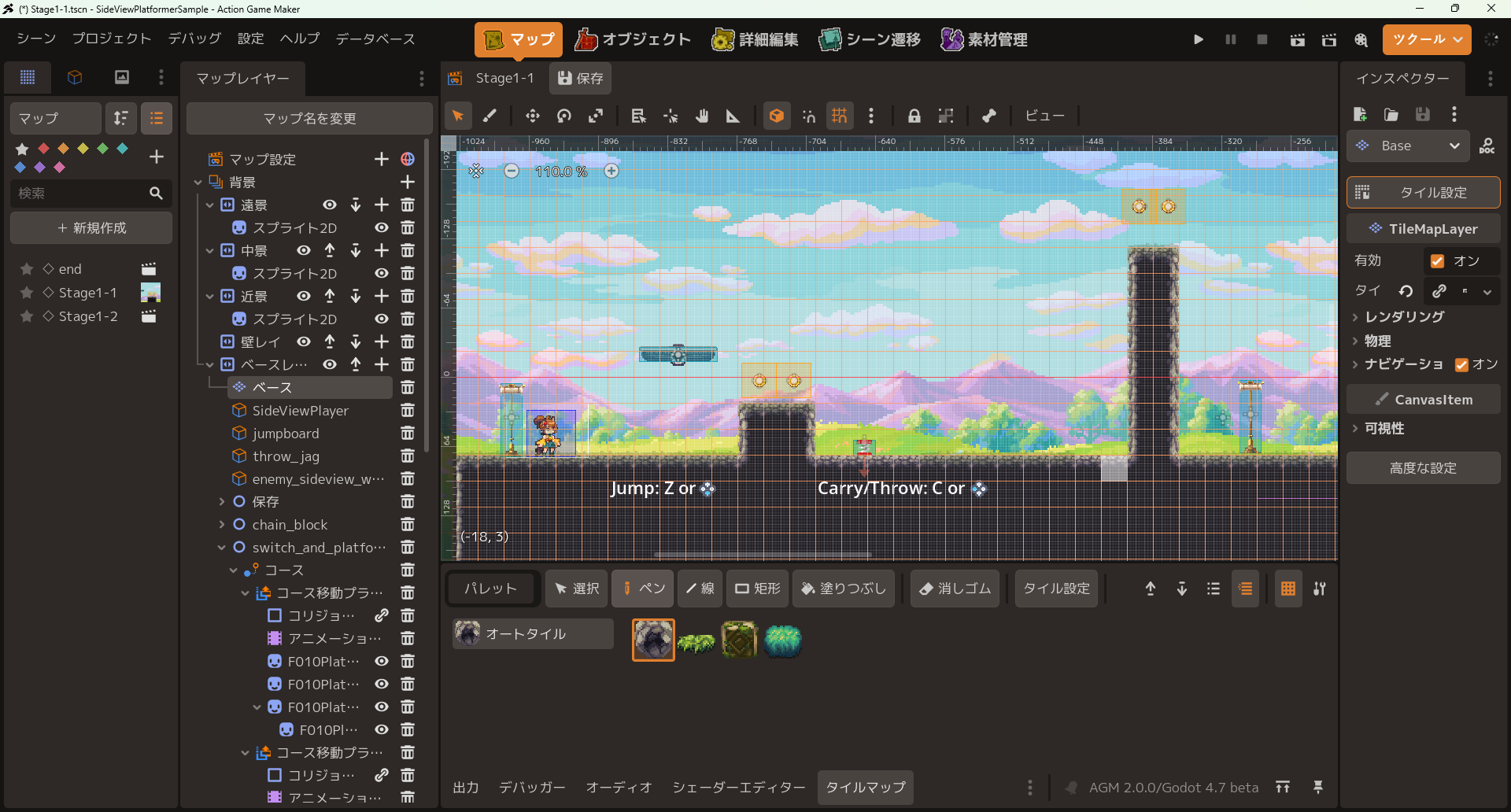Select the Rotate tool in map toolbar

click(564, 116)
